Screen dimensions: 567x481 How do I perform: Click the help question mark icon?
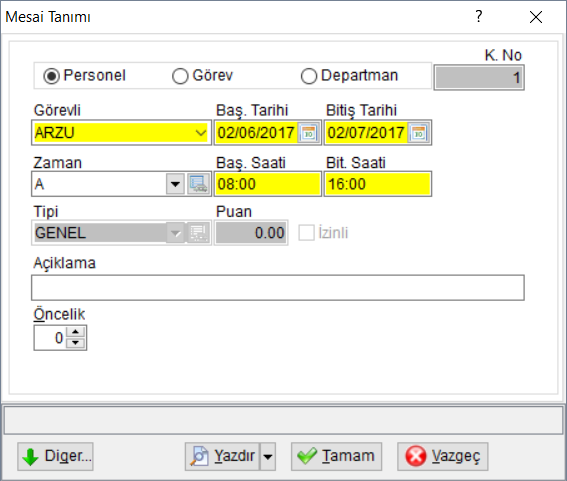tap(479, 17)
